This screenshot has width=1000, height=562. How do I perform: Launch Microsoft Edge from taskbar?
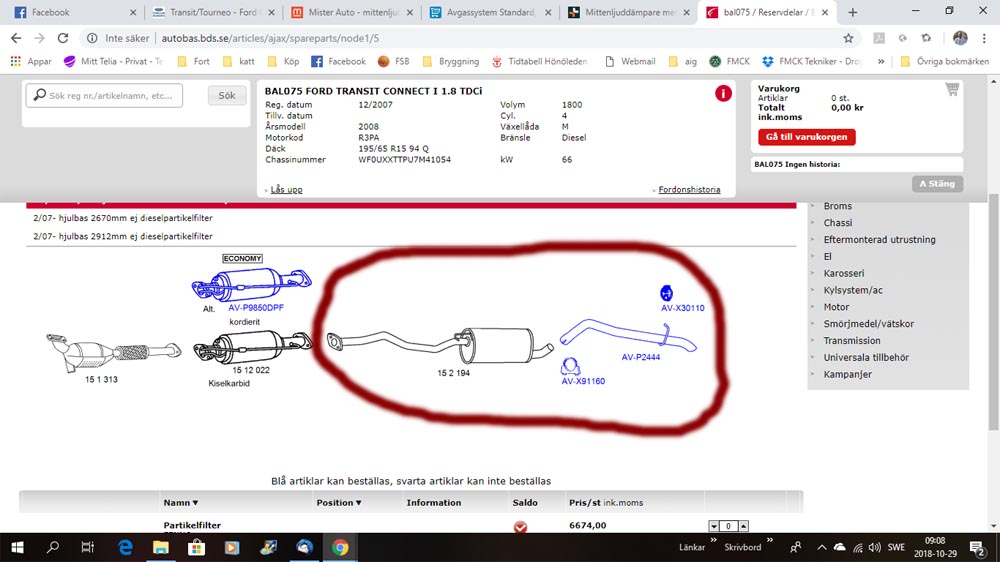[125, 547]
